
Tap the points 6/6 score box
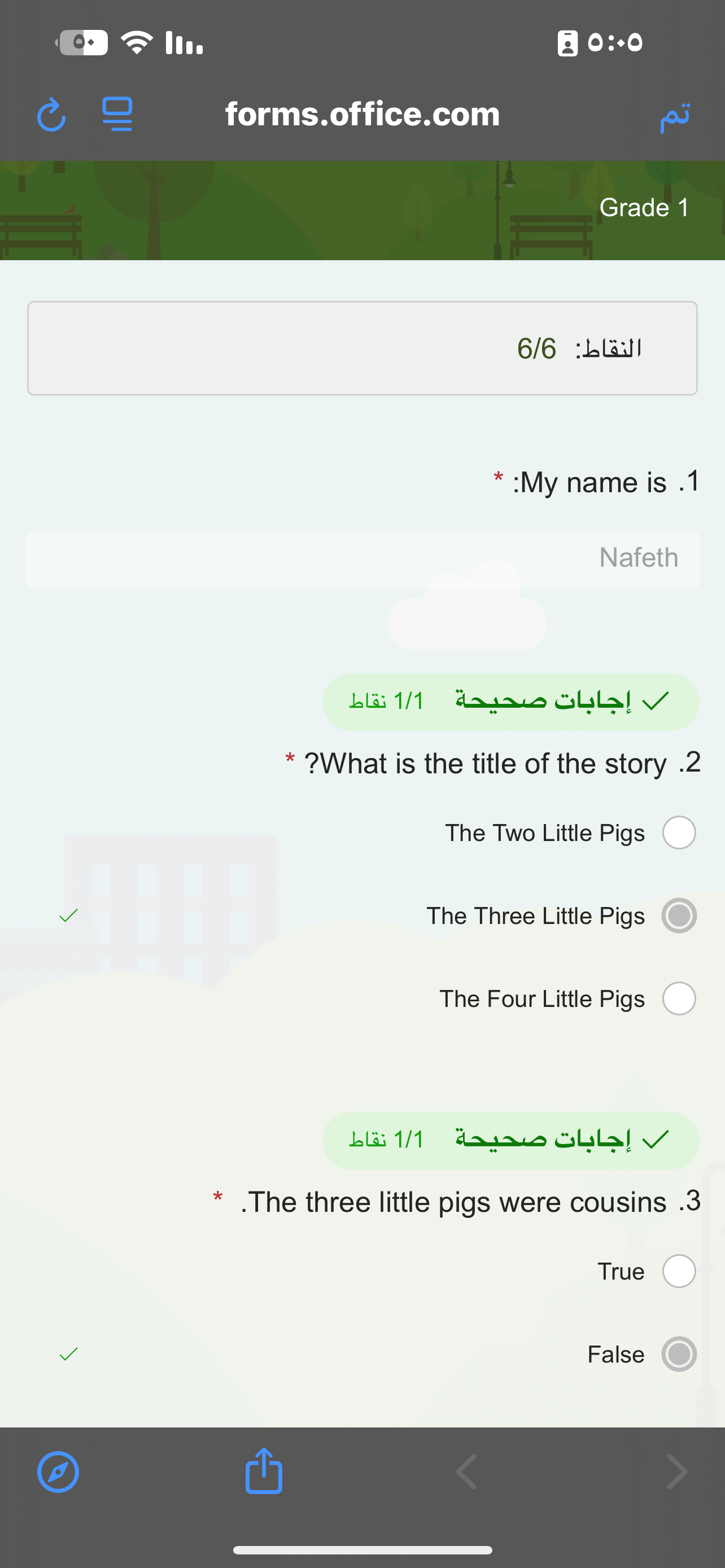(x=362, y=348)
